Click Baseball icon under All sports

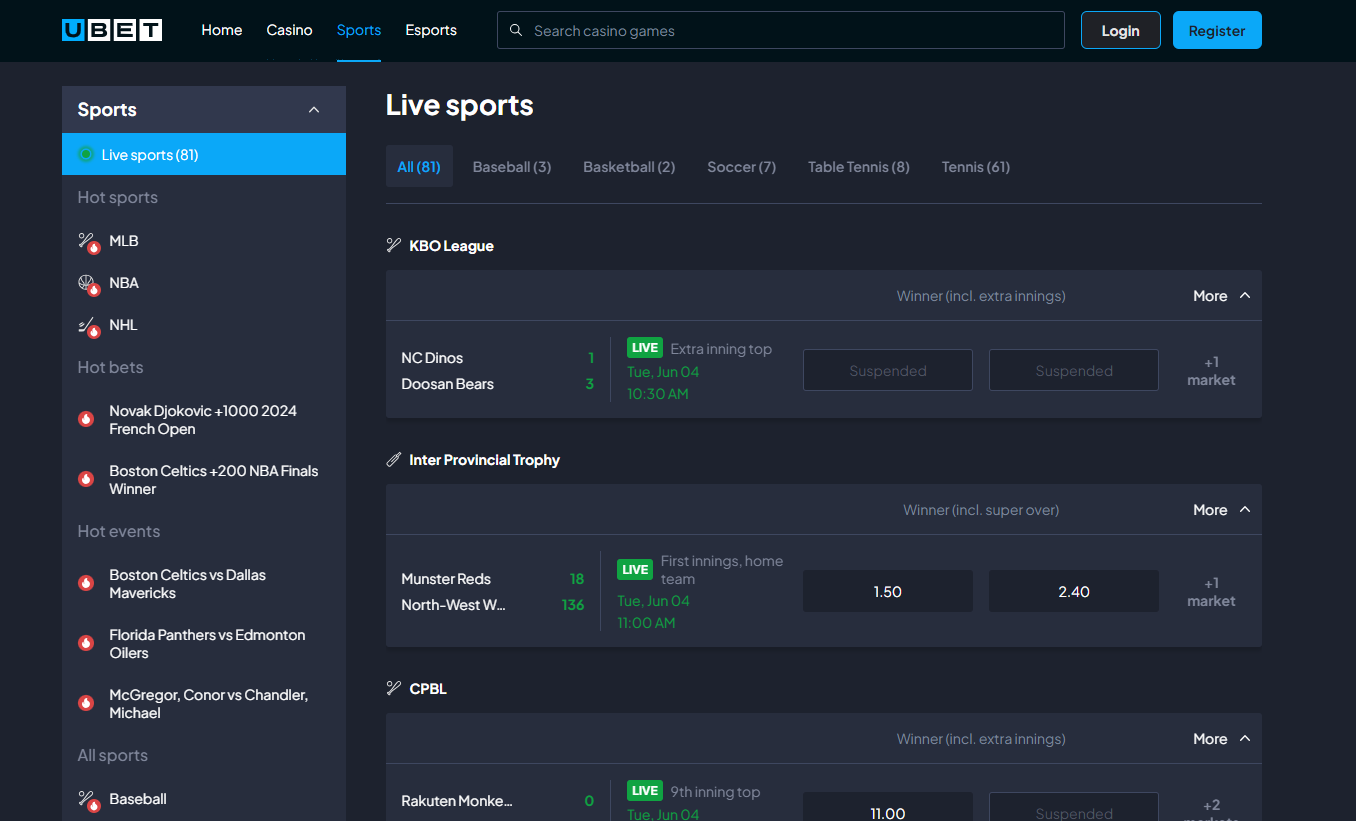[89, 800]
